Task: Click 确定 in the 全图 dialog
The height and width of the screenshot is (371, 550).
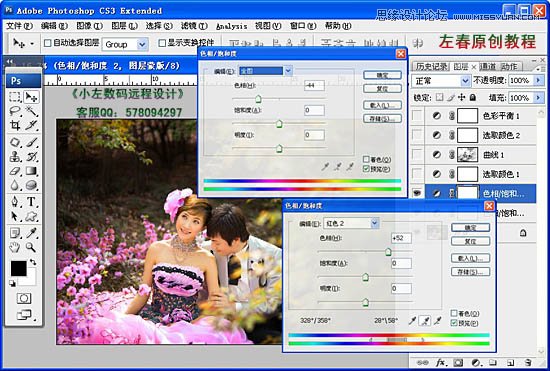Action: (382, 75)
